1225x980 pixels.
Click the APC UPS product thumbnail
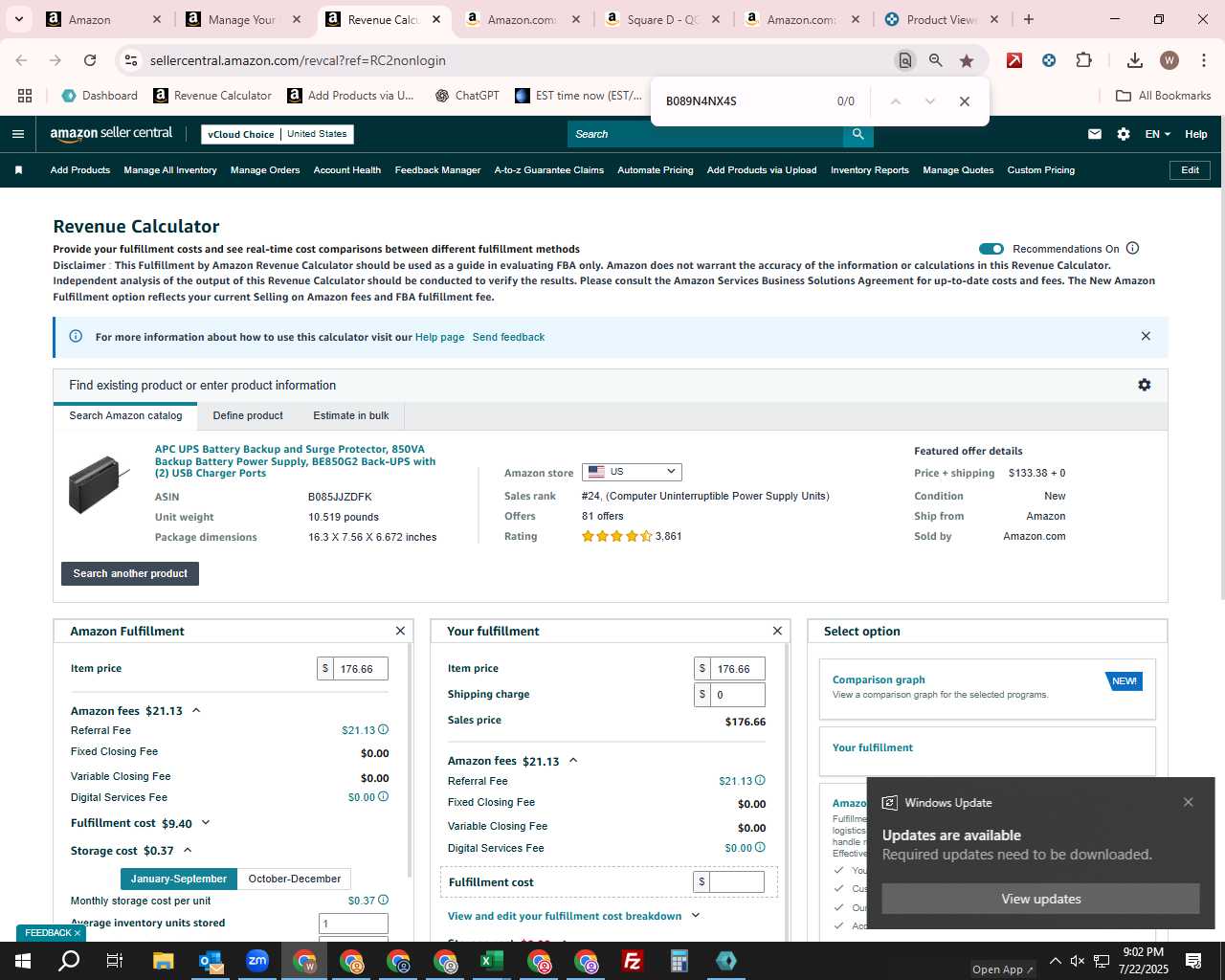click(x=99, y=483)
